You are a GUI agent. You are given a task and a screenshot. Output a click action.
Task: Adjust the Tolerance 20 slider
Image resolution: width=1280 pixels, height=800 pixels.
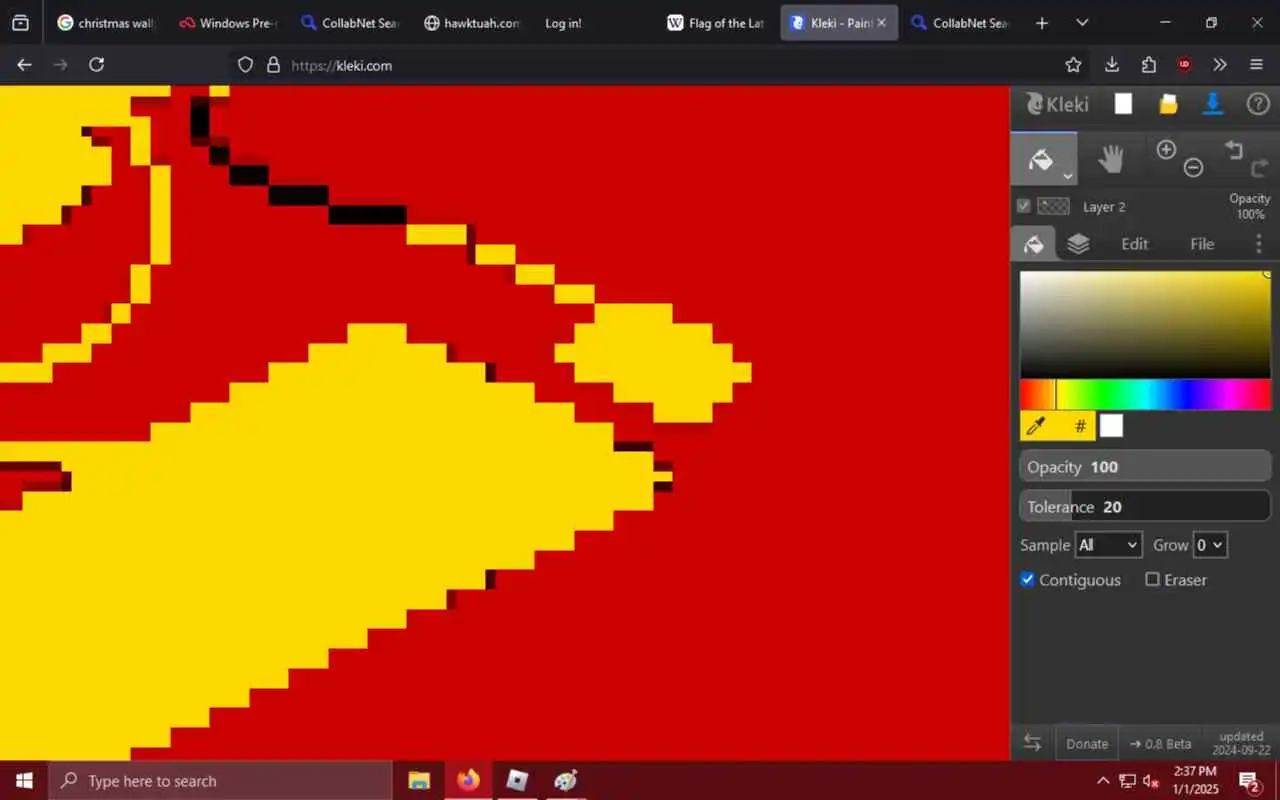coord(1145,507)
